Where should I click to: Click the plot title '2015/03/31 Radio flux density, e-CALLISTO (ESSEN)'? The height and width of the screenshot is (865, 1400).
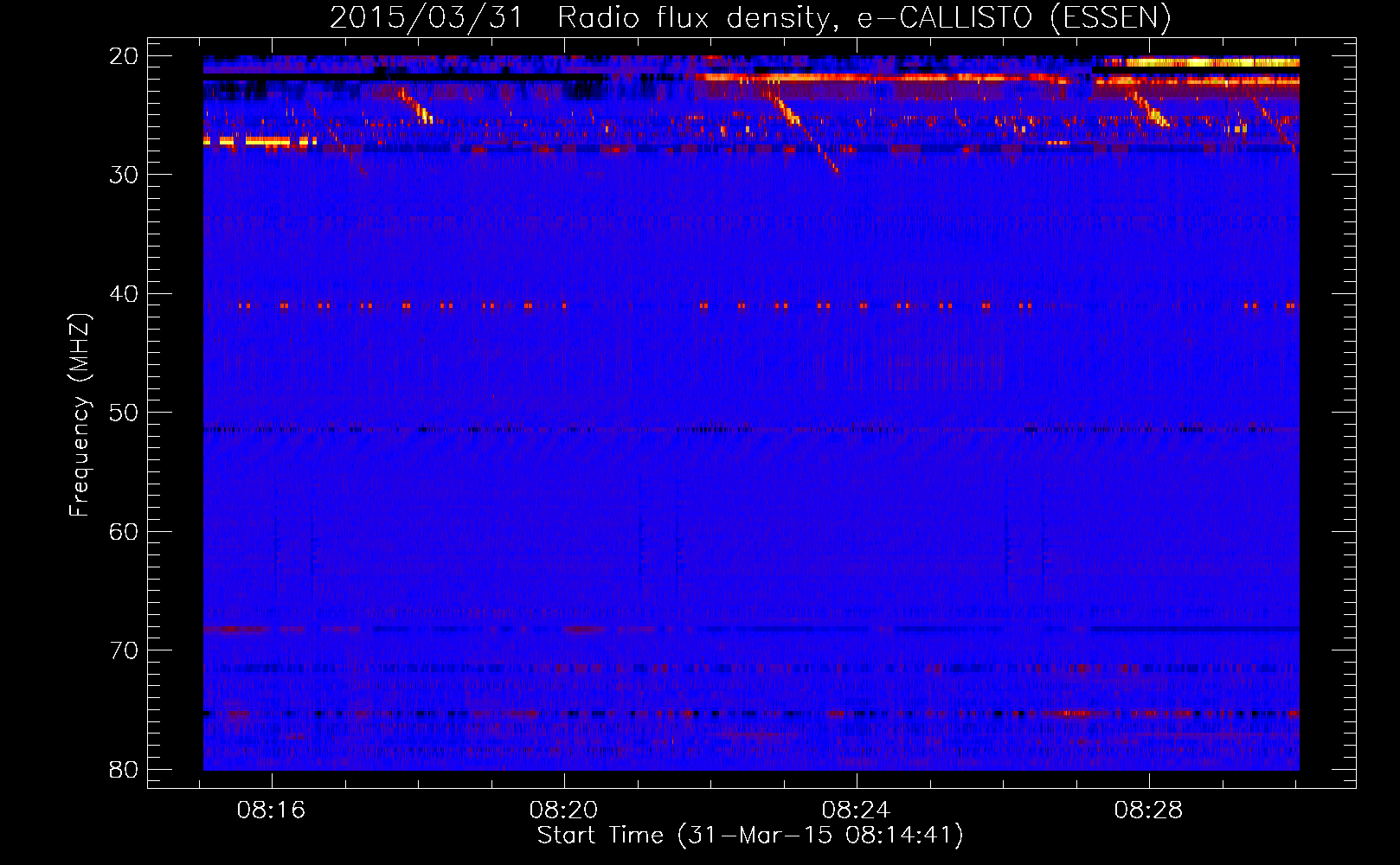click(x=750, y=17)
